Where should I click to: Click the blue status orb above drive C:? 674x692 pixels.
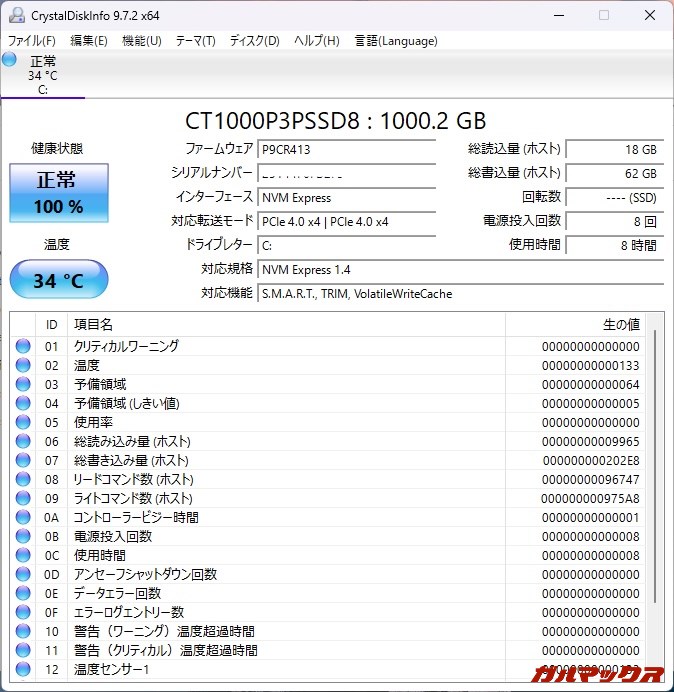[x=10, y=60]
